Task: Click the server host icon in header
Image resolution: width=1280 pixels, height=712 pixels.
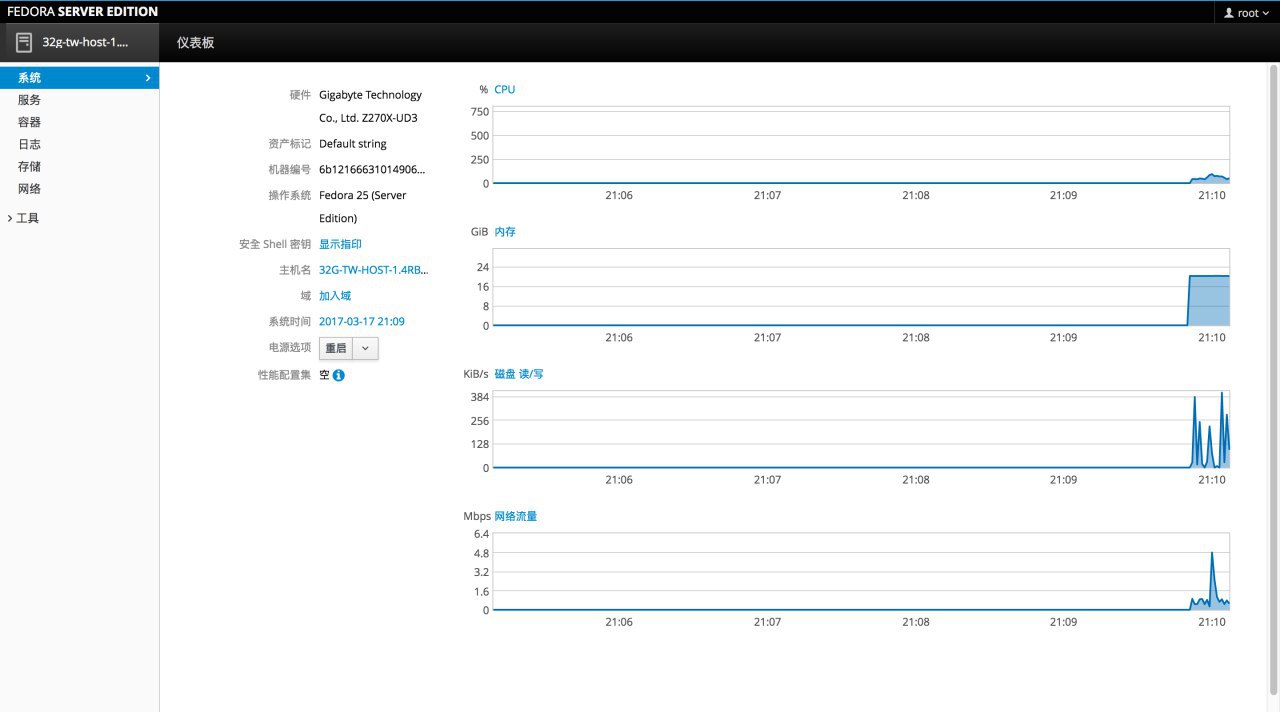Action: (x=24, y=43)
